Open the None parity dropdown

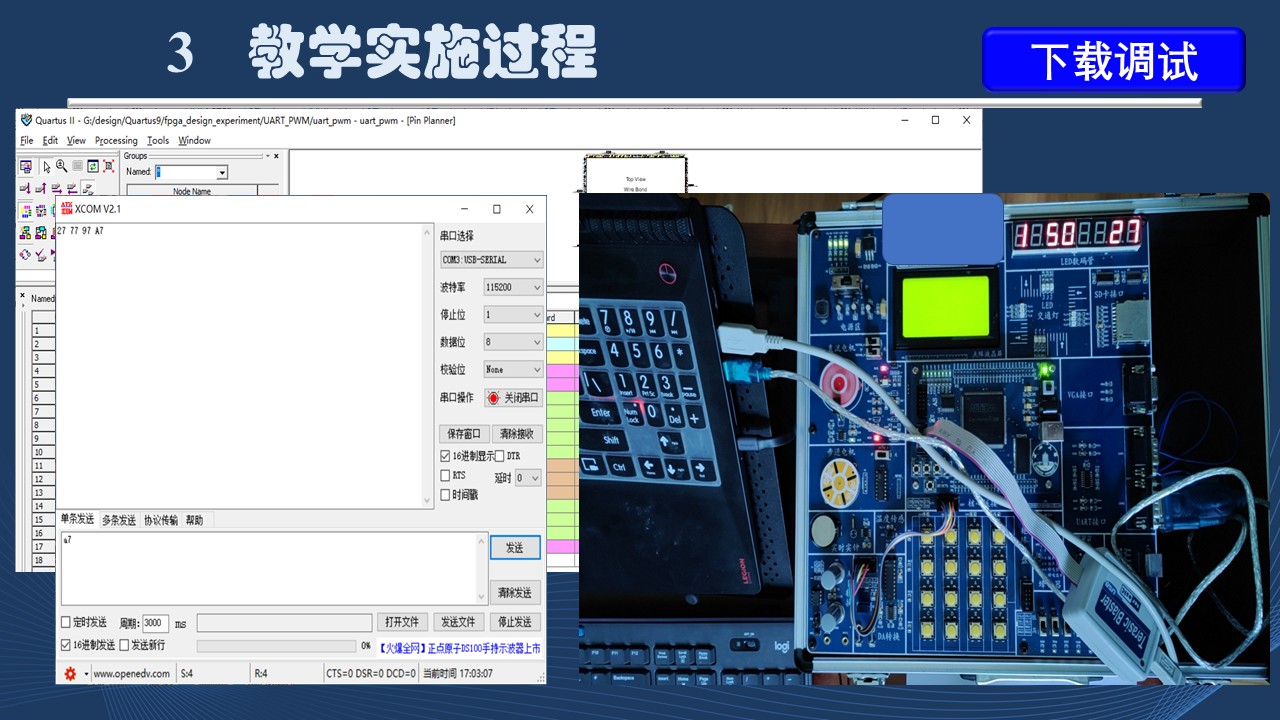point(513,369)
